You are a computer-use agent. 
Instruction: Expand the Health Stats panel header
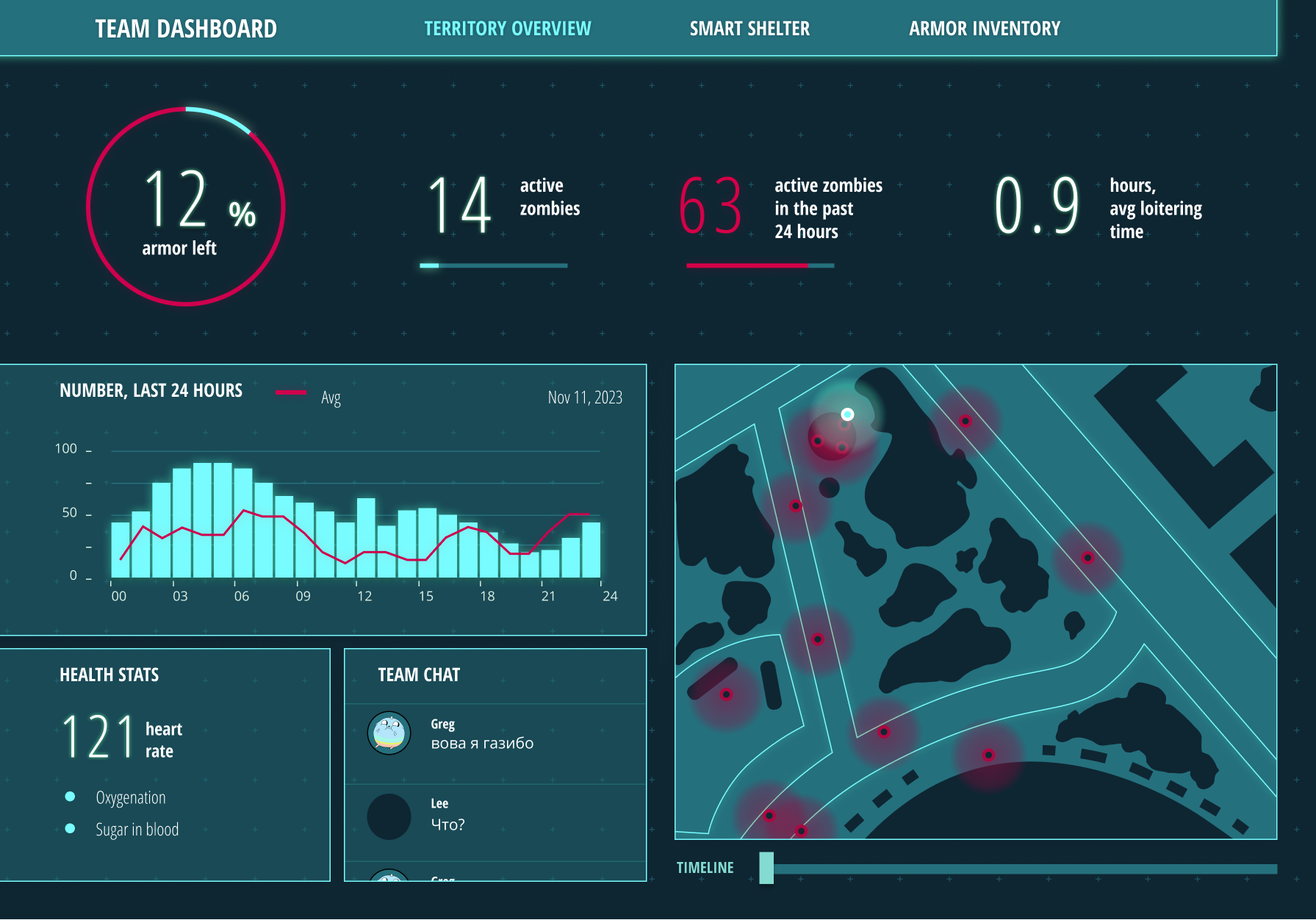(109, 675)
